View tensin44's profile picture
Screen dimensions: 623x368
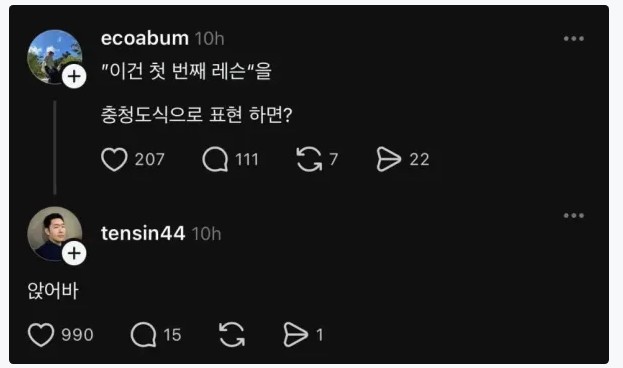coord(54,234)
